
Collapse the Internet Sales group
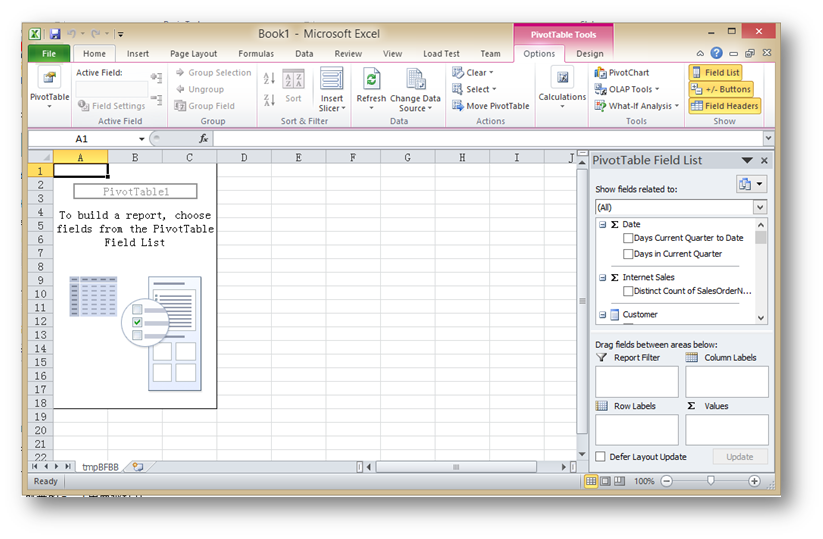[x=603, y=278]
